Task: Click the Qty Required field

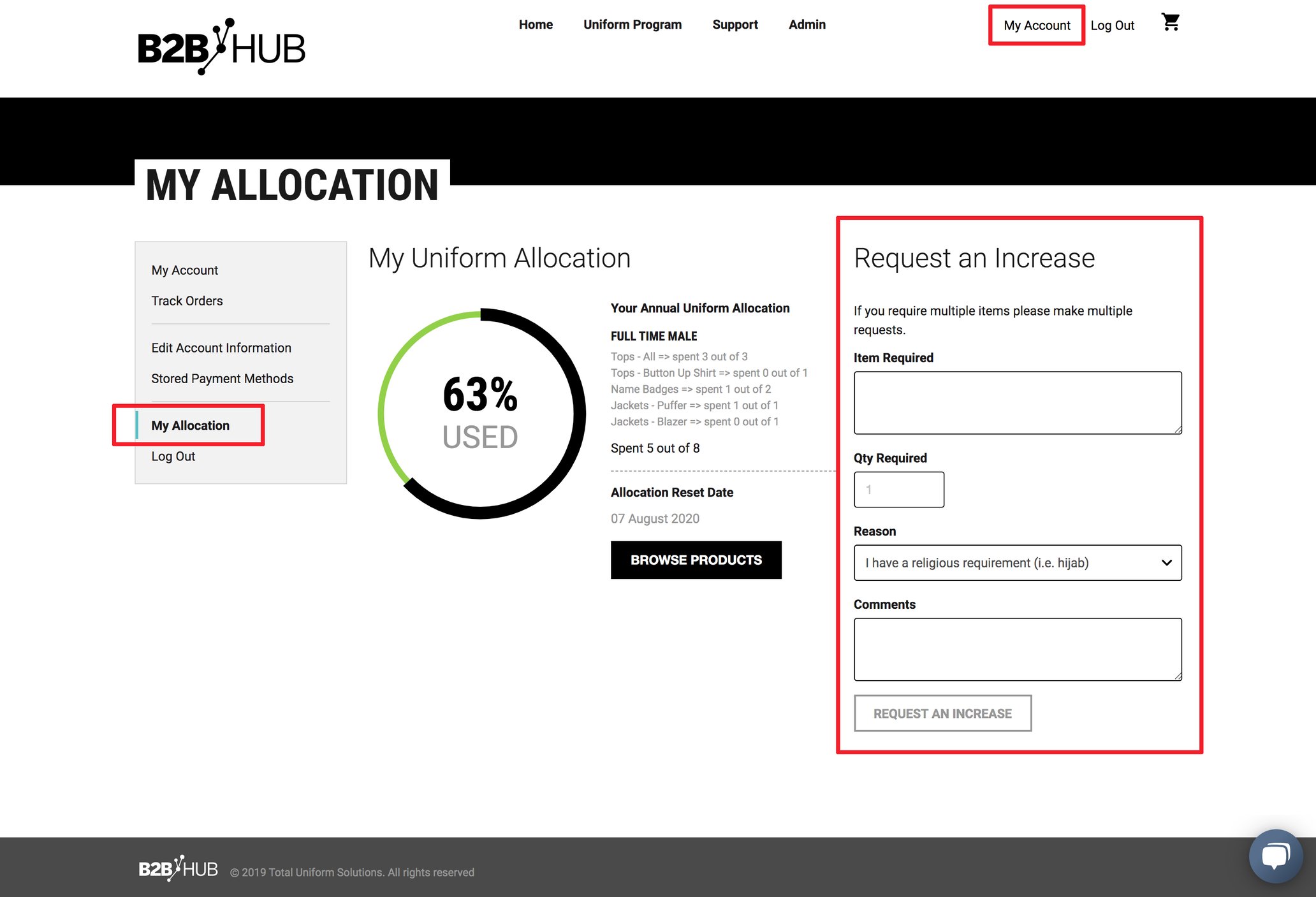Action: click(x=898, y=490)
